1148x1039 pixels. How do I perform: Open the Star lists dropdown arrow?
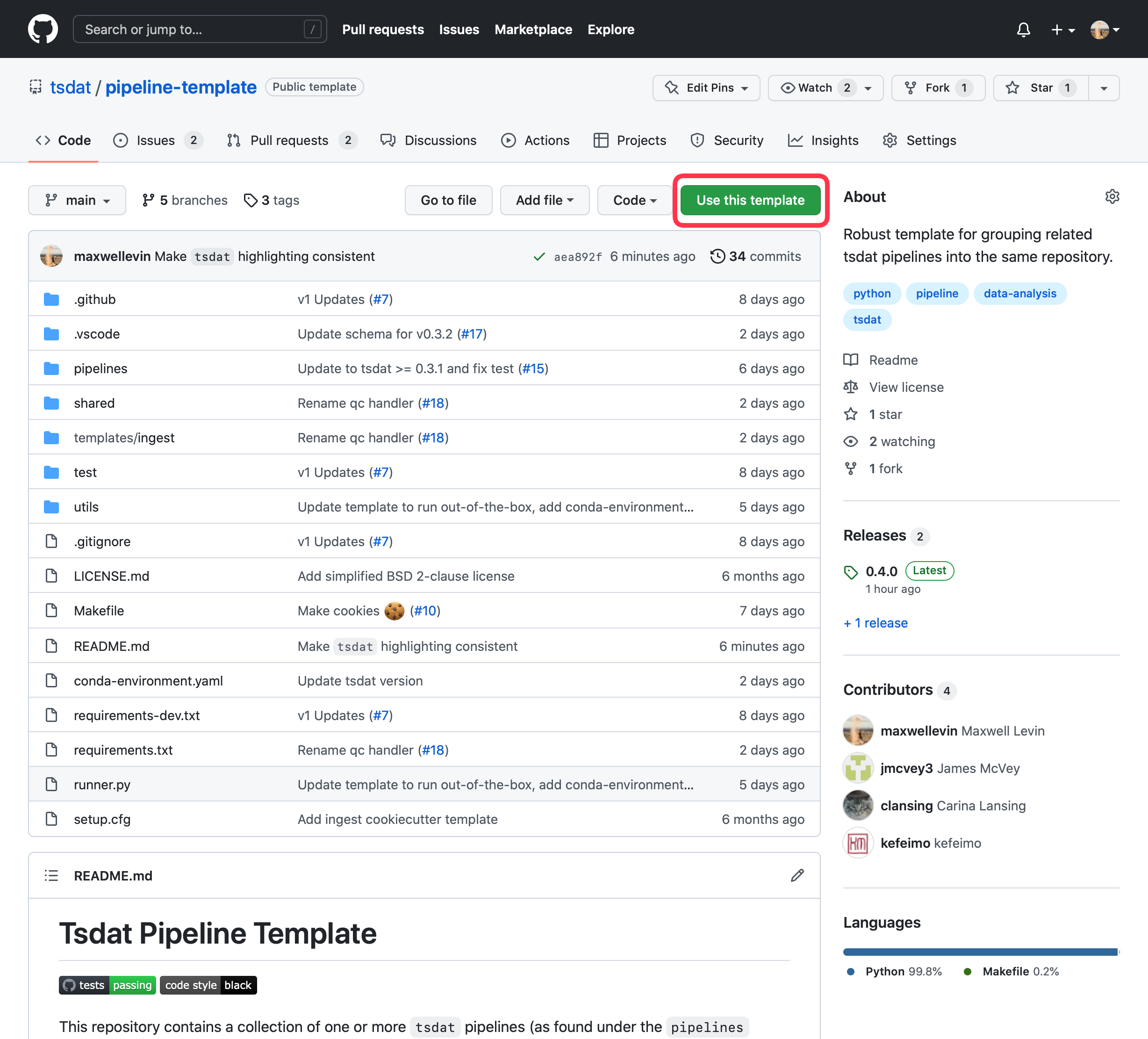tap(1104, 88)
